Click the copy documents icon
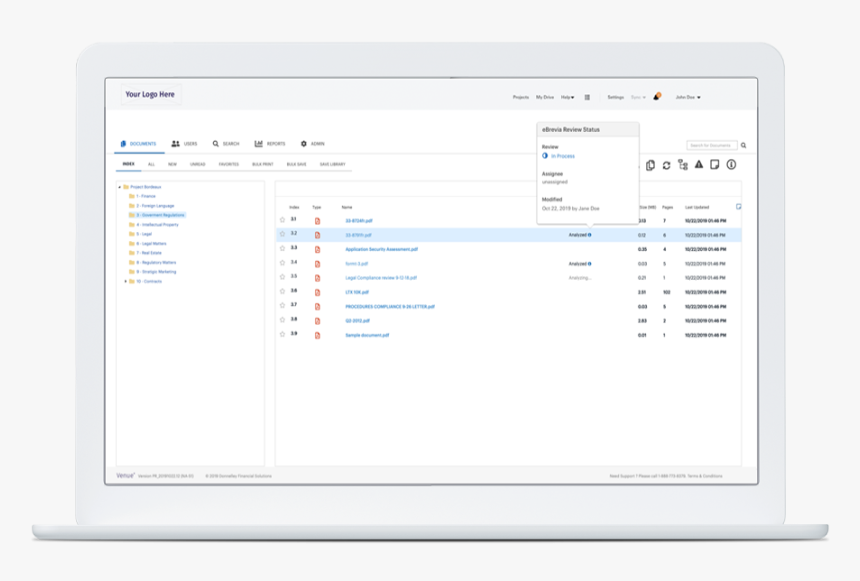 650,165
